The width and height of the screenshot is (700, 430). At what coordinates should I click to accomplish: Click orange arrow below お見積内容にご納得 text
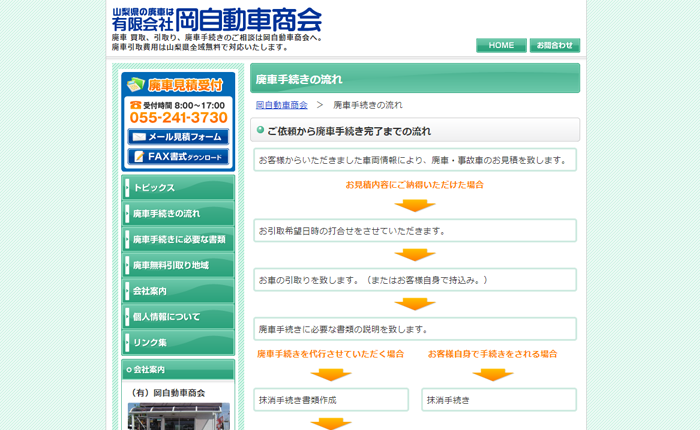pos(415,205)
